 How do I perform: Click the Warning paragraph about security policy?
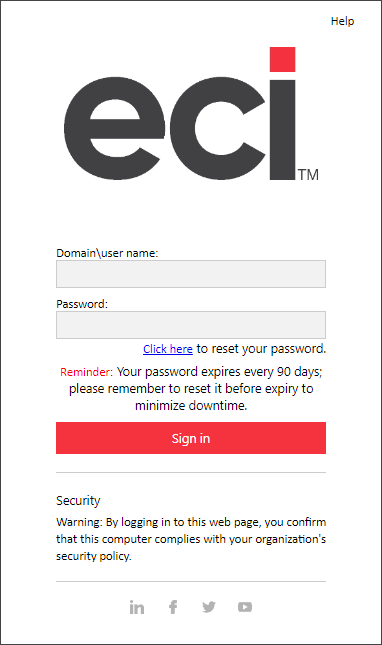click(191, 539)
